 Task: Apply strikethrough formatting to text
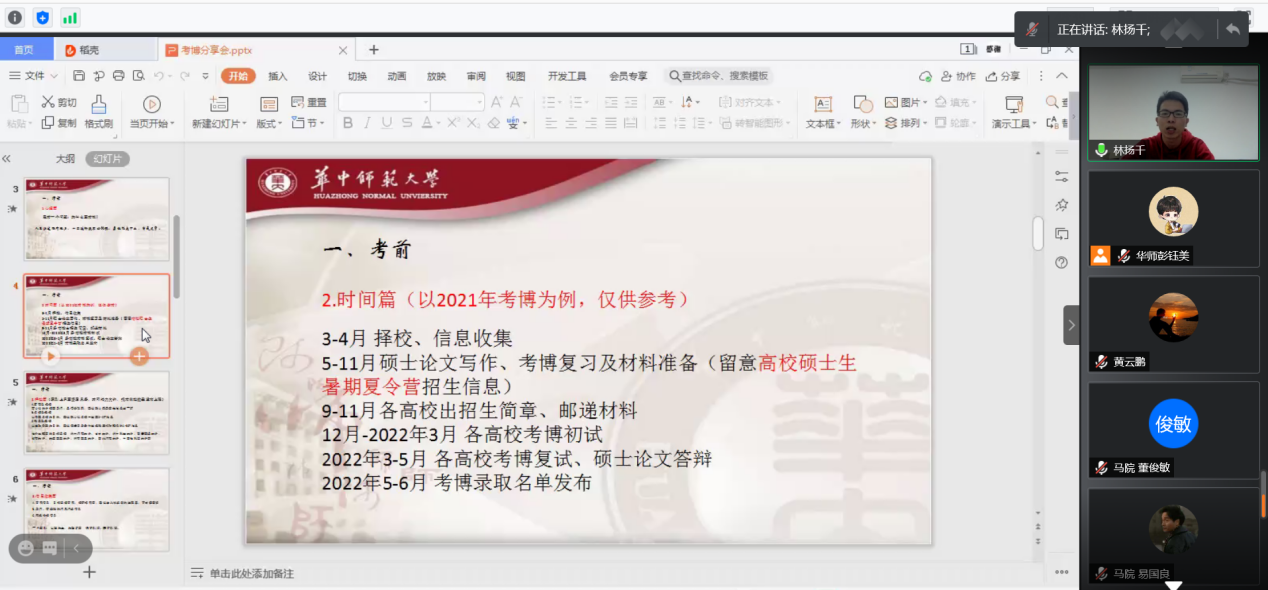point(407,123)
